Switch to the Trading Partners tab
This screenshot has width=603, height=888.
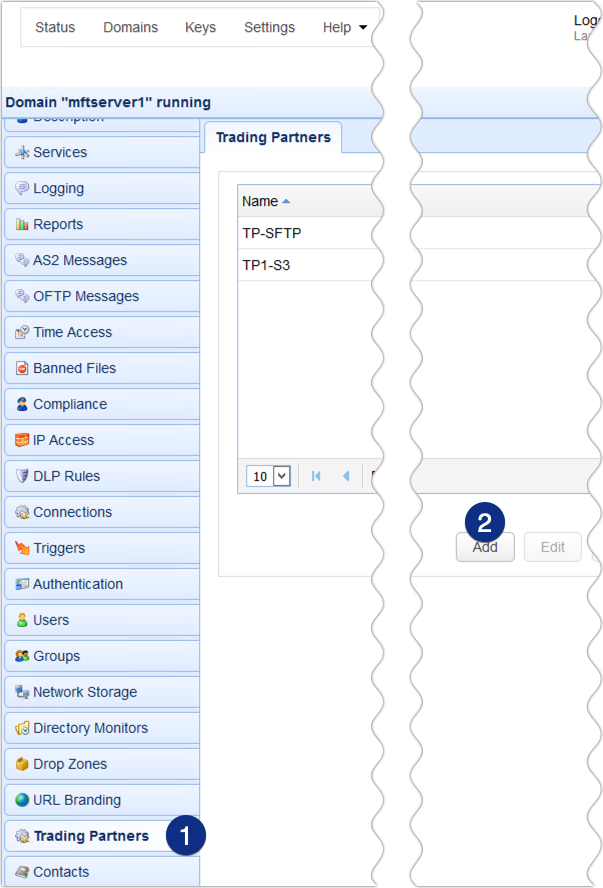click(273, 137)
